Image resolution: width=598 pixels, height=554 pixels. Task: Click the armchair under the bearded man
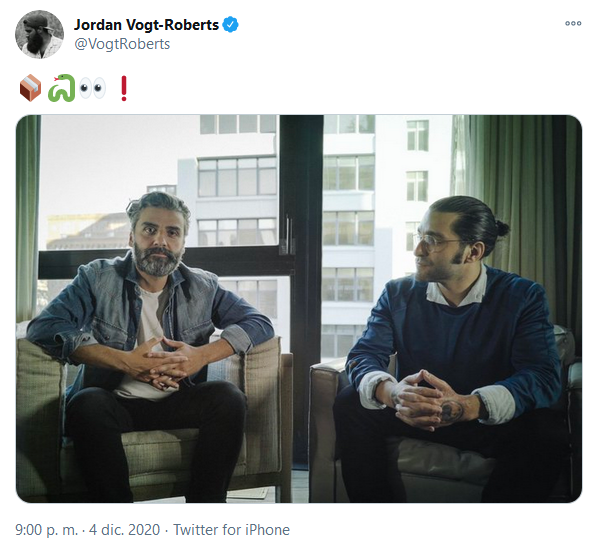pos(153,419)
